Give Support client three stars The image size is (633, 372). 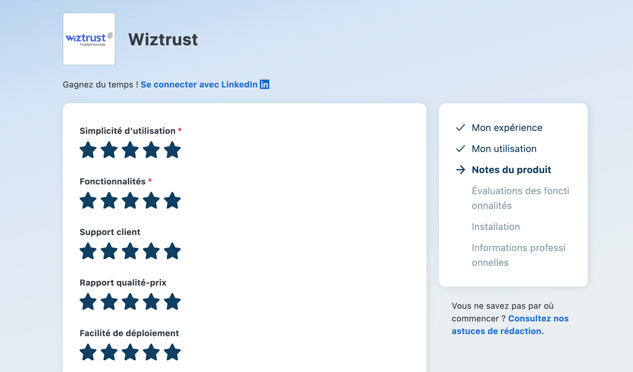click(130, 251)
